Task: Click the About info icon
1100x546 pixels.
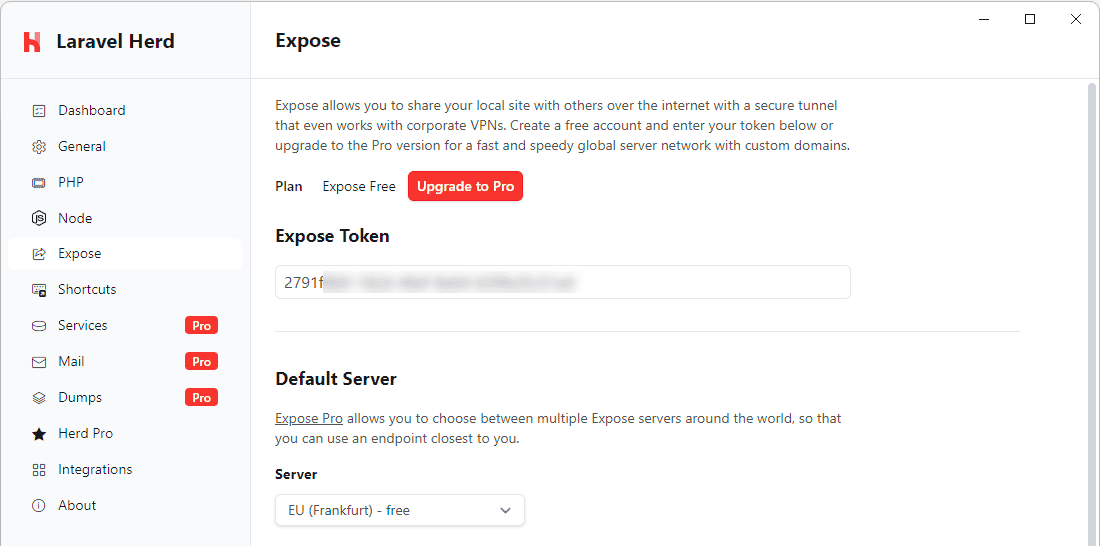Action: [39, 505]
